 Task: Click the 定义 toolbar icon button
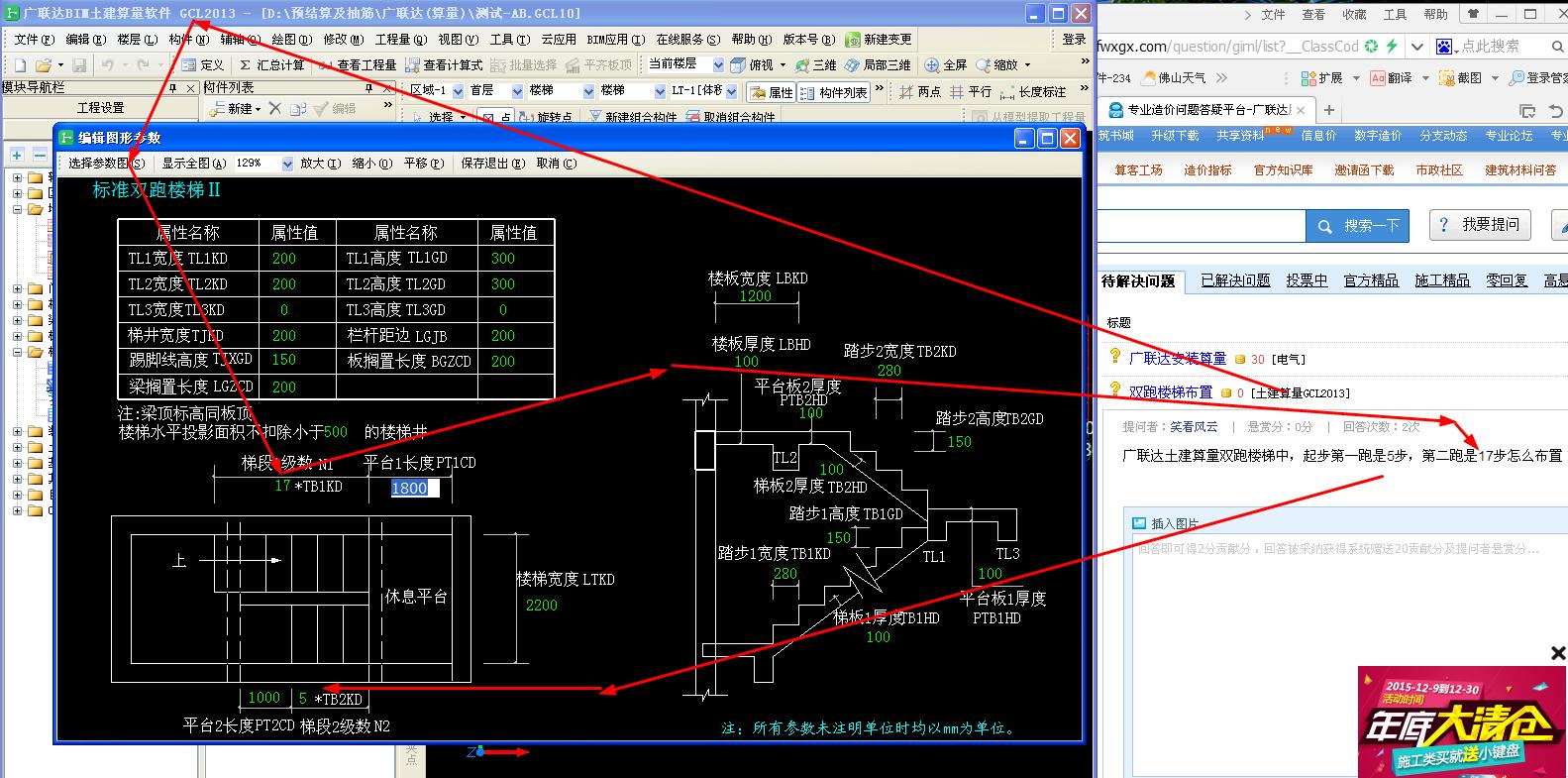203,64
